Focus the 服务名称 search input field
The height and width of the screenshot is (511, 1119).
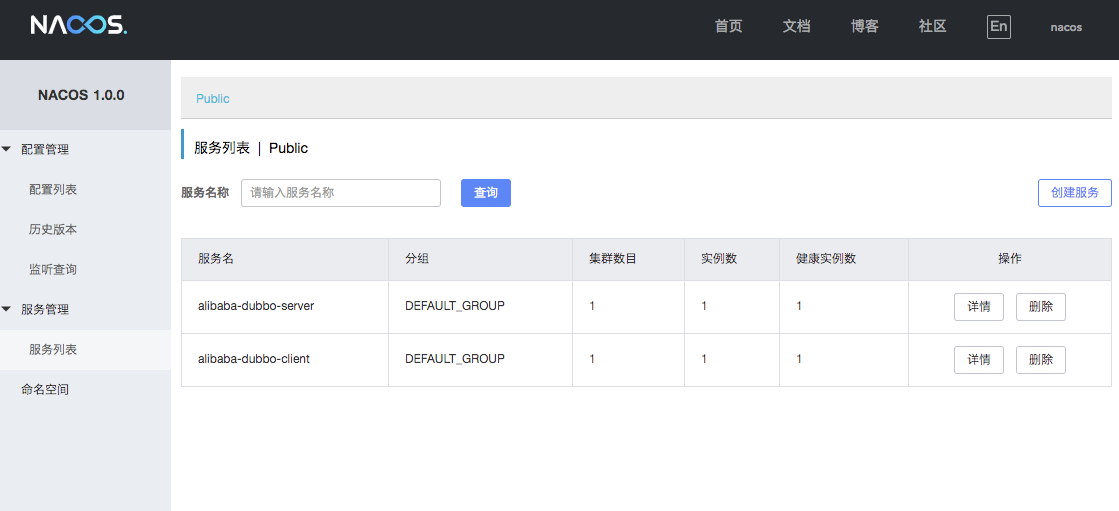[340, 193]
